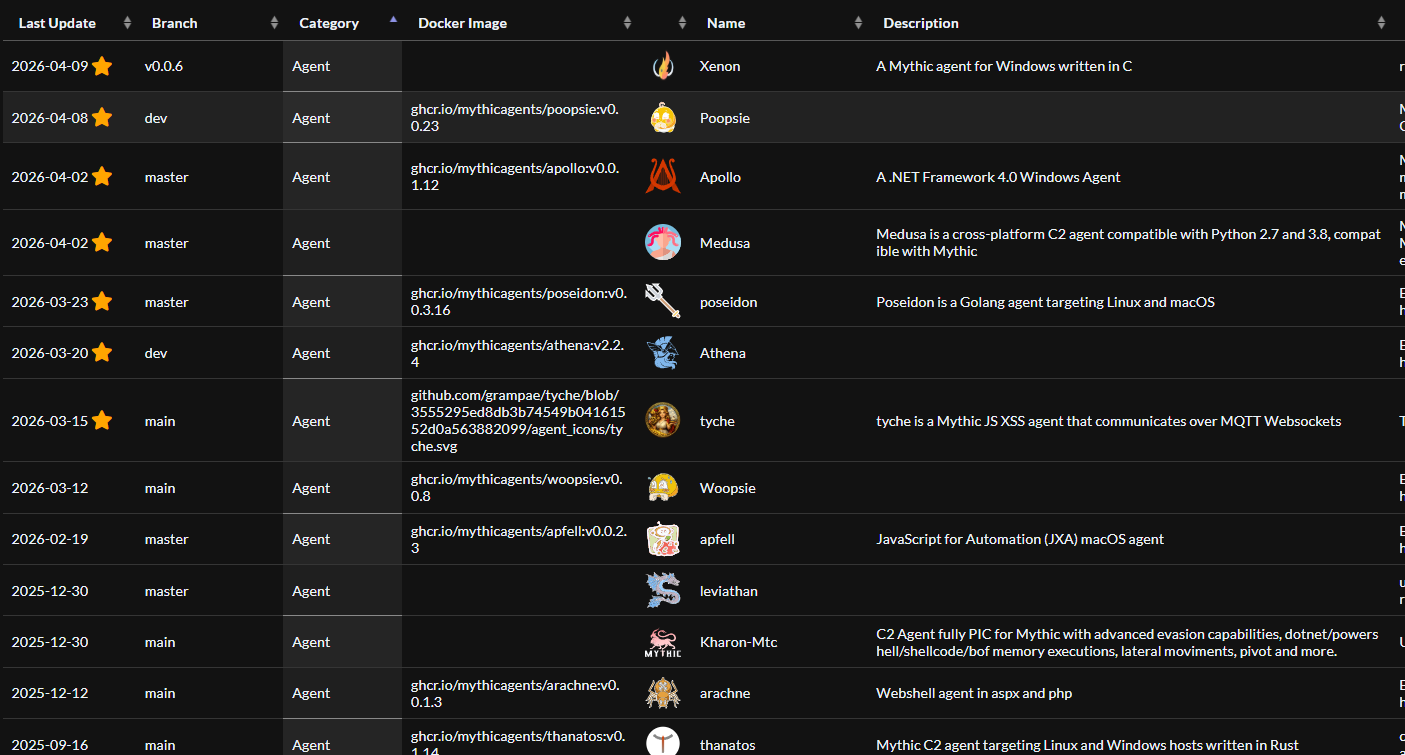Click the star in the Apollo row

(102, 176)
